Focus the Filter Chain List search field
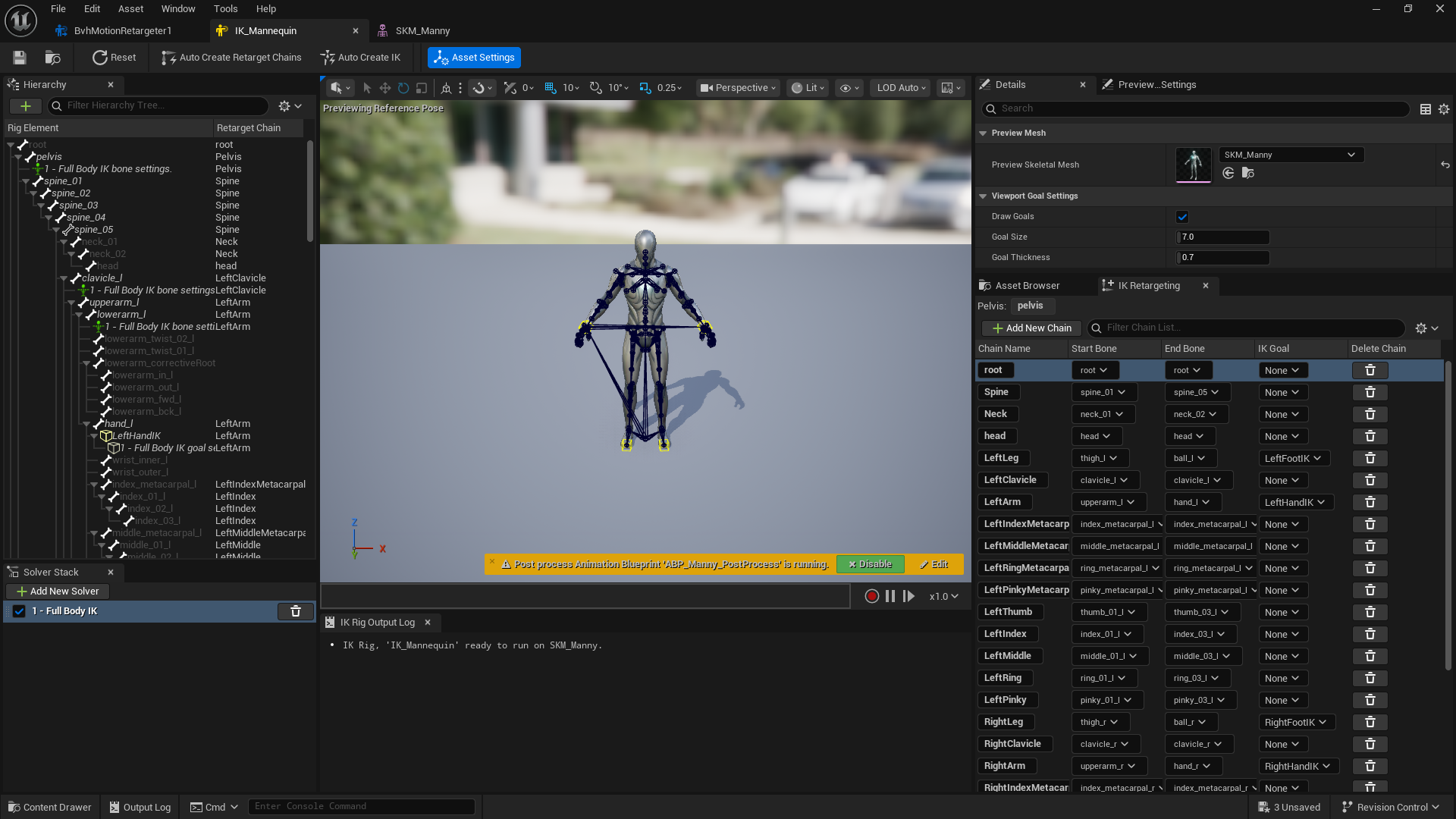Screen dimensions: 1456x819 tap(1244, 328)
